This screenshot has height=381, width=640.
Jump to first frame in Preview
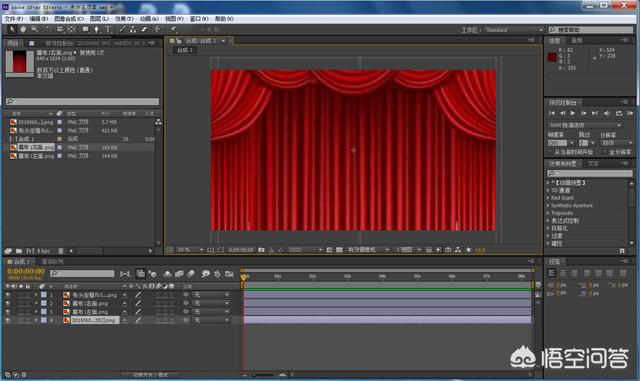point(552,113)
